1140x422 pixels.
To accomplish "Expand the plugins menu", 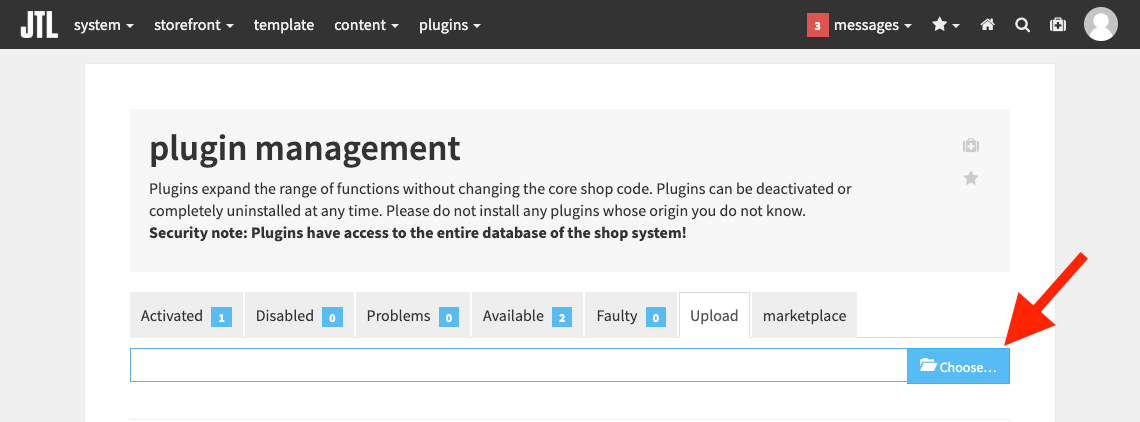I will click(449, 25).
